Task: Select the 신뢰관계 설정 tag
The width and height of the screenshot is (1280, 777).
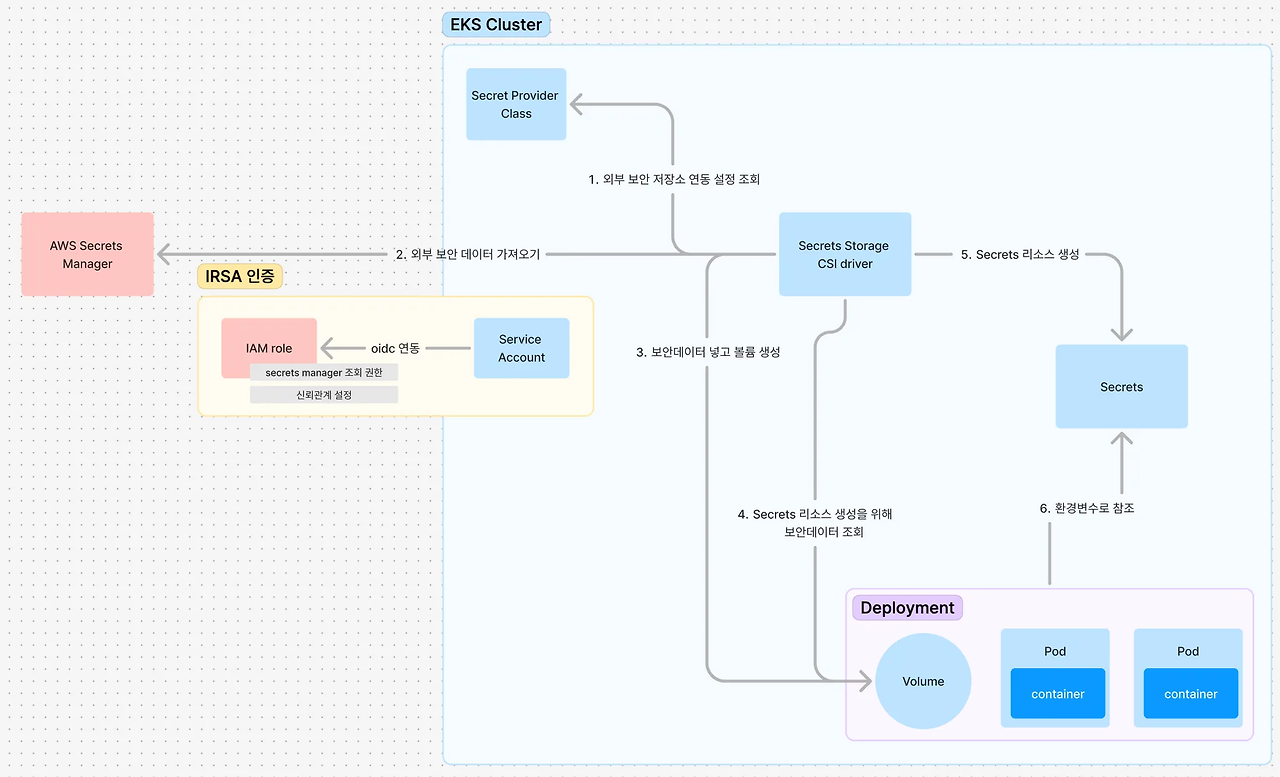Action: coord(323,393)
